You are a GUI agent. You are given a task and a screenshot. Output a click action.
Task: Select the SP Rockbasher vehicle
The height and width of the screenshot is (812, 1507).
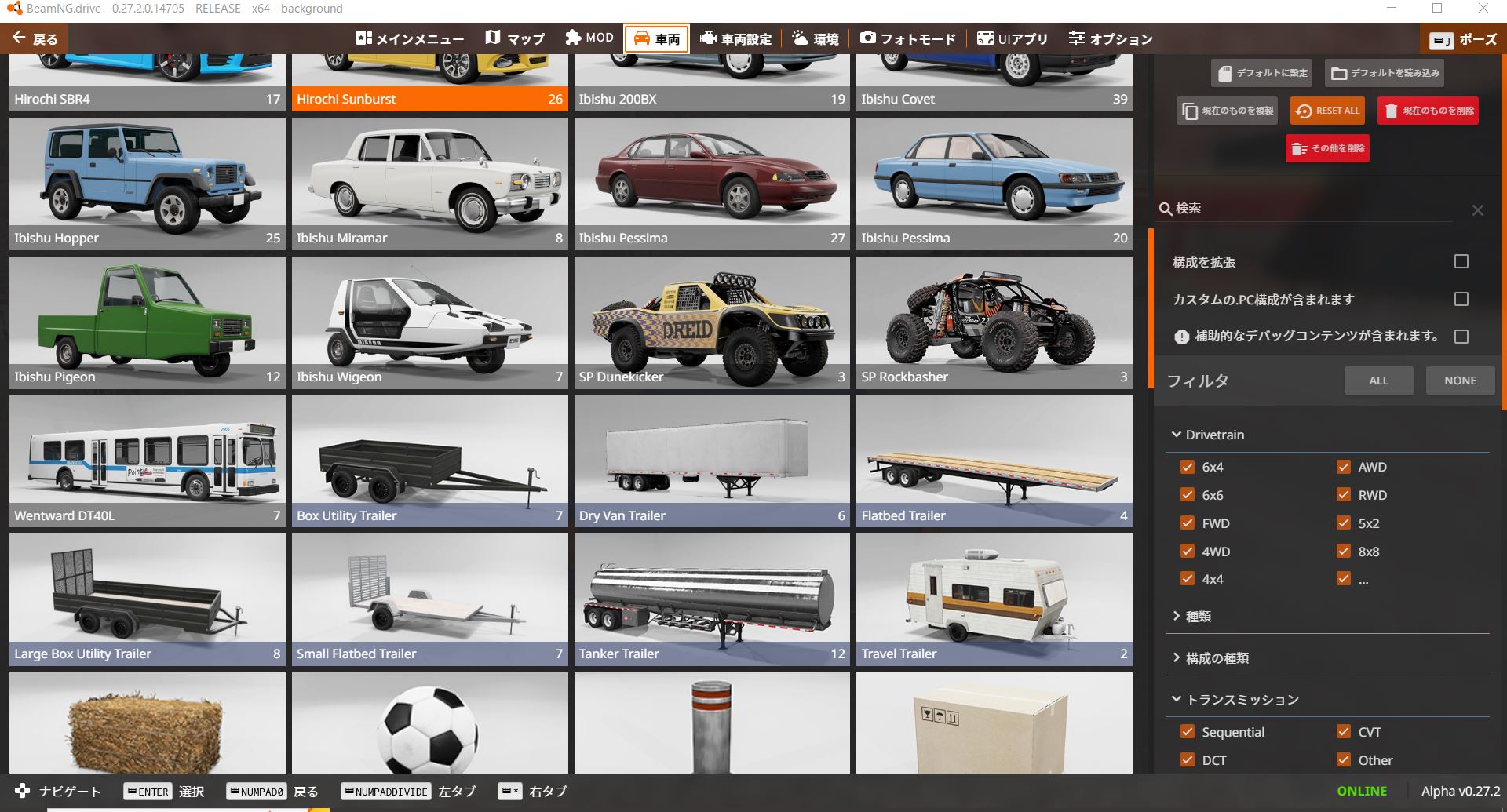(994, 322)
